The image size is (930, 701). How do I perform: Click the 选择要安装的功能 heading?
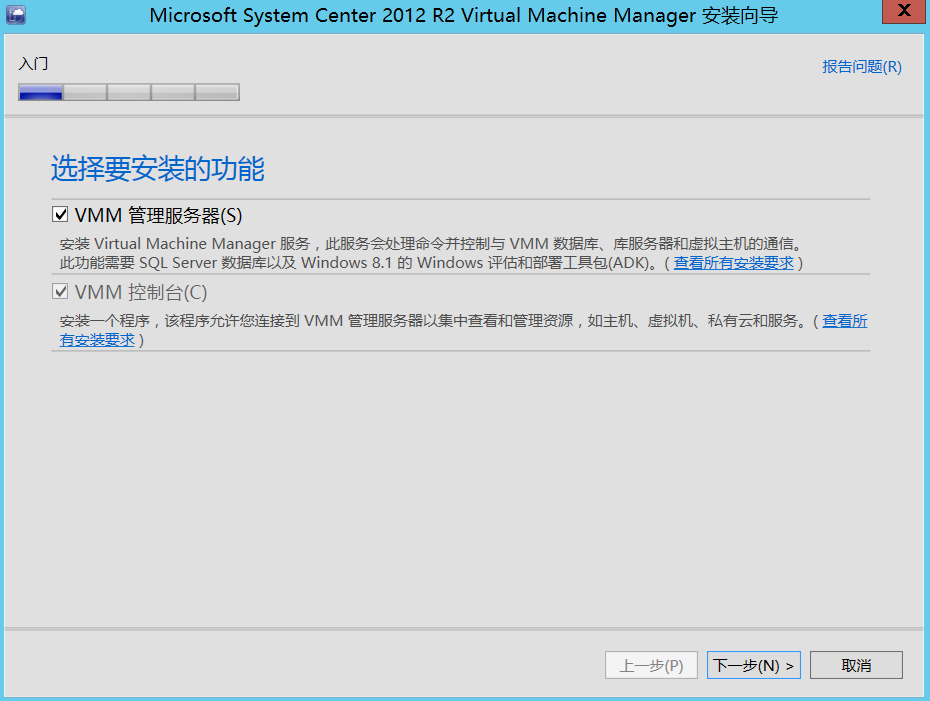(158, 168)
